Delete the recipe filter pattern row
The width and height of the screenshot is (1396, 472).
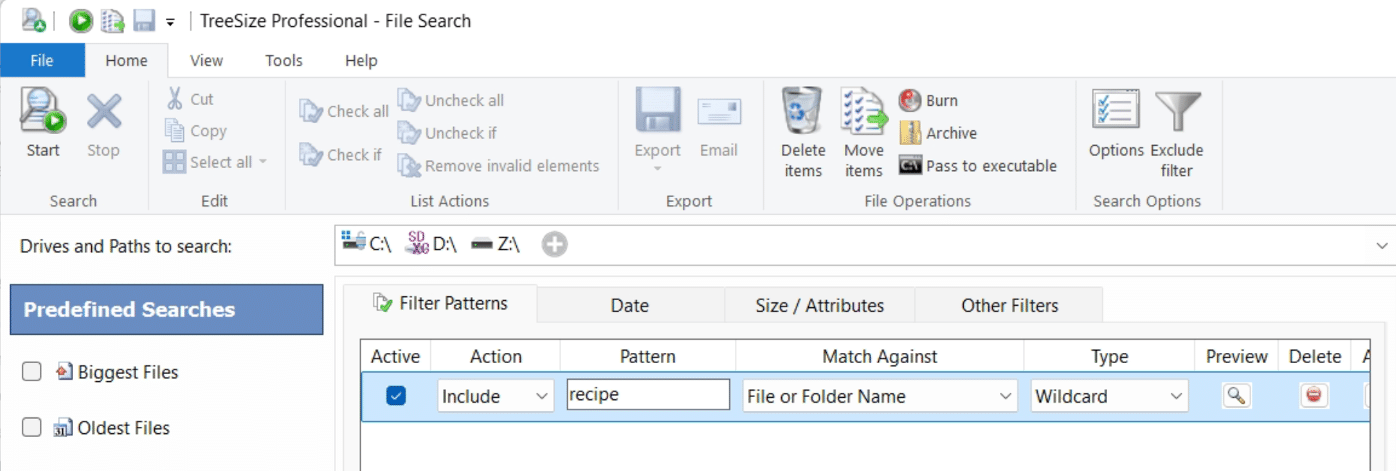[1314, 395]
